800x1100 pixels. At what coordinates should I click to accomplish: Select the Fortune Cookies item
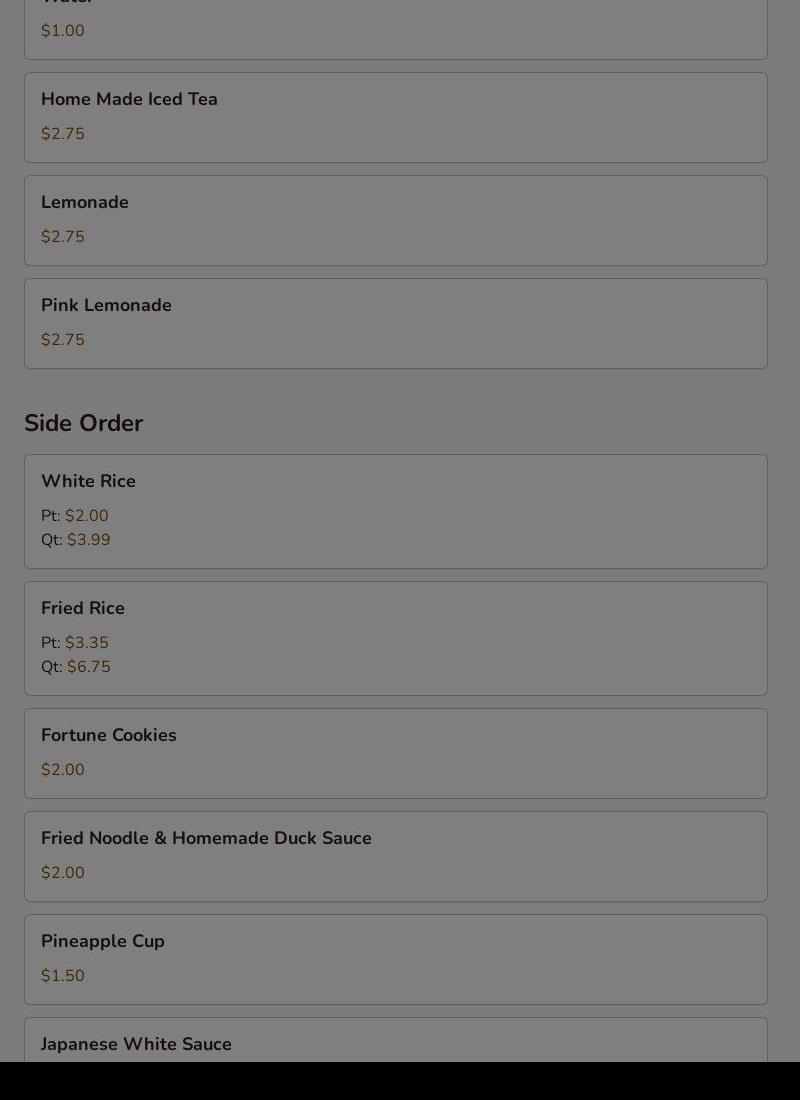[x=109, y=735]
